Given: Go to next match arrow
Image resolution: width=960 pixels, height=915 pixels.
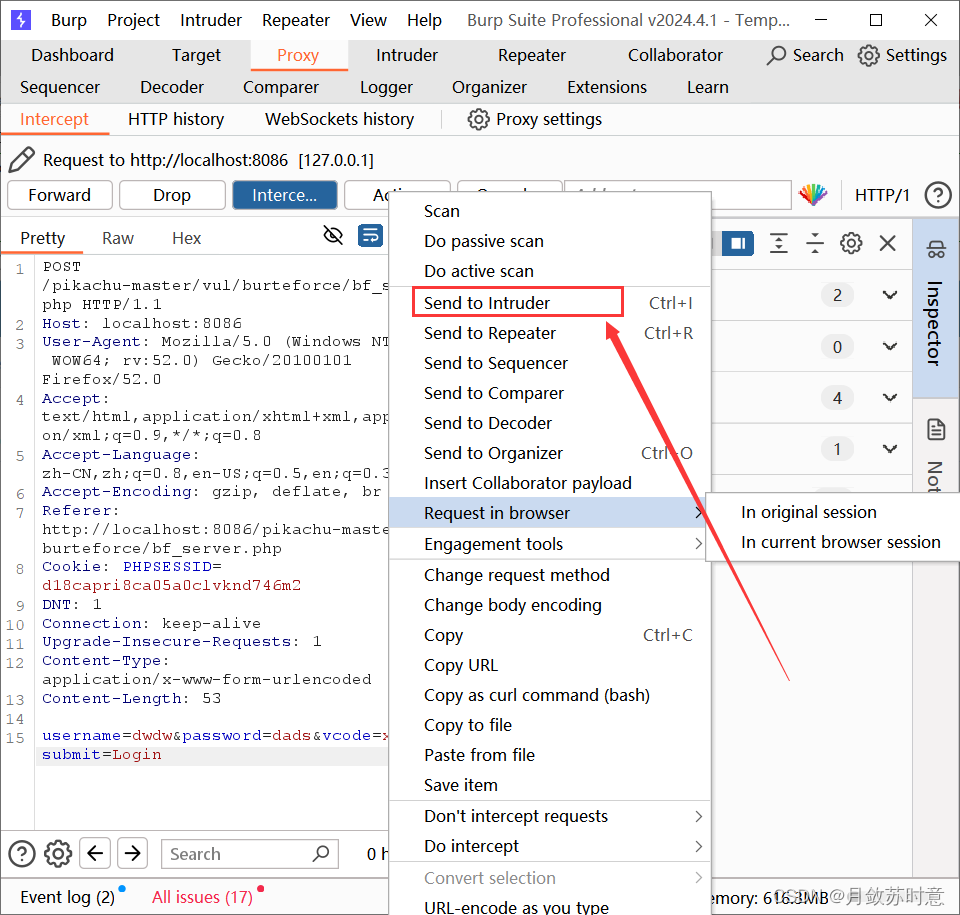Looking at the screenshot, I should [132, 853].
